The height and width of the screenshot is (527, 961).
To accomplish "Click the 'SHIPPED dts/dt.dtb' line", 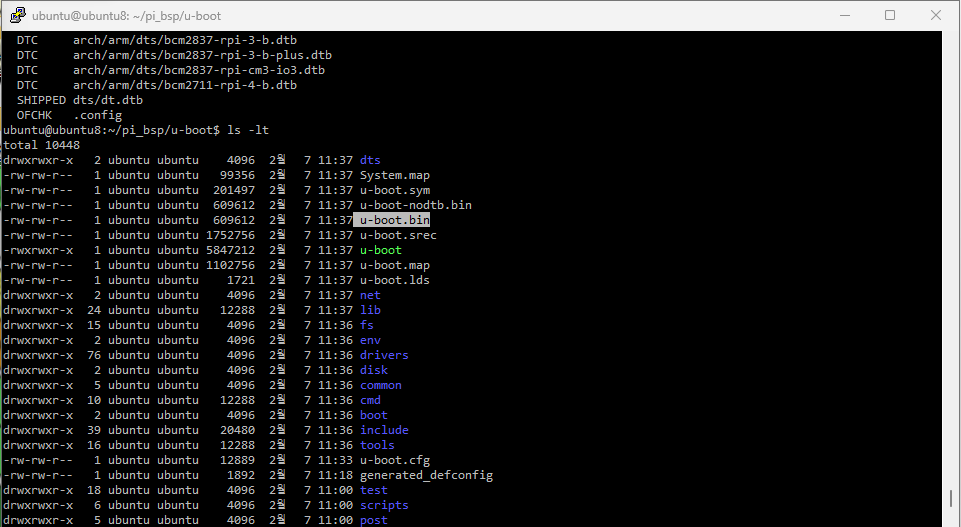I will tap(80, 100).
